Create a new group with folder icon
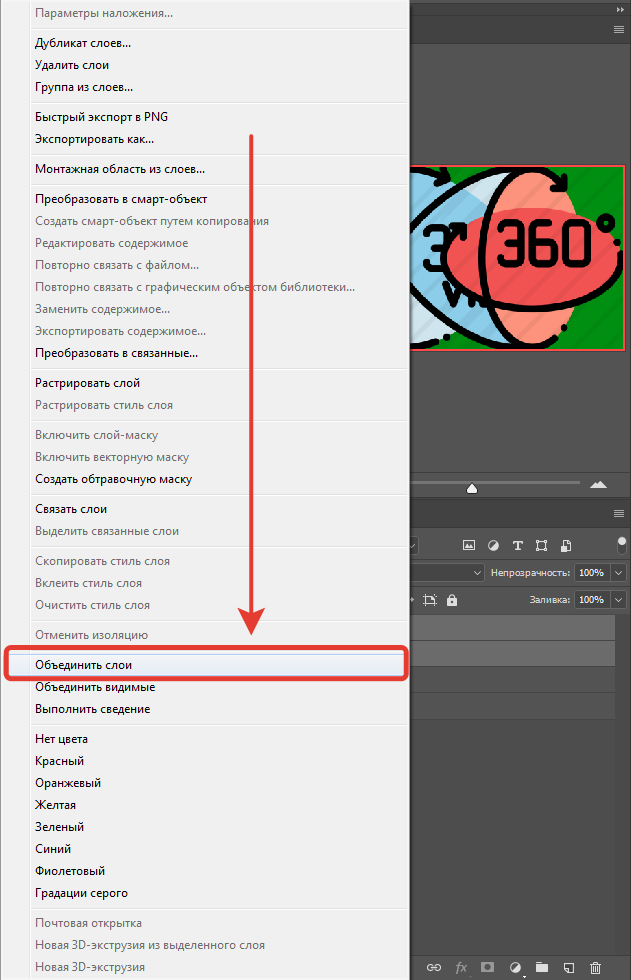 pyautogui.click(x=541, y=968)
